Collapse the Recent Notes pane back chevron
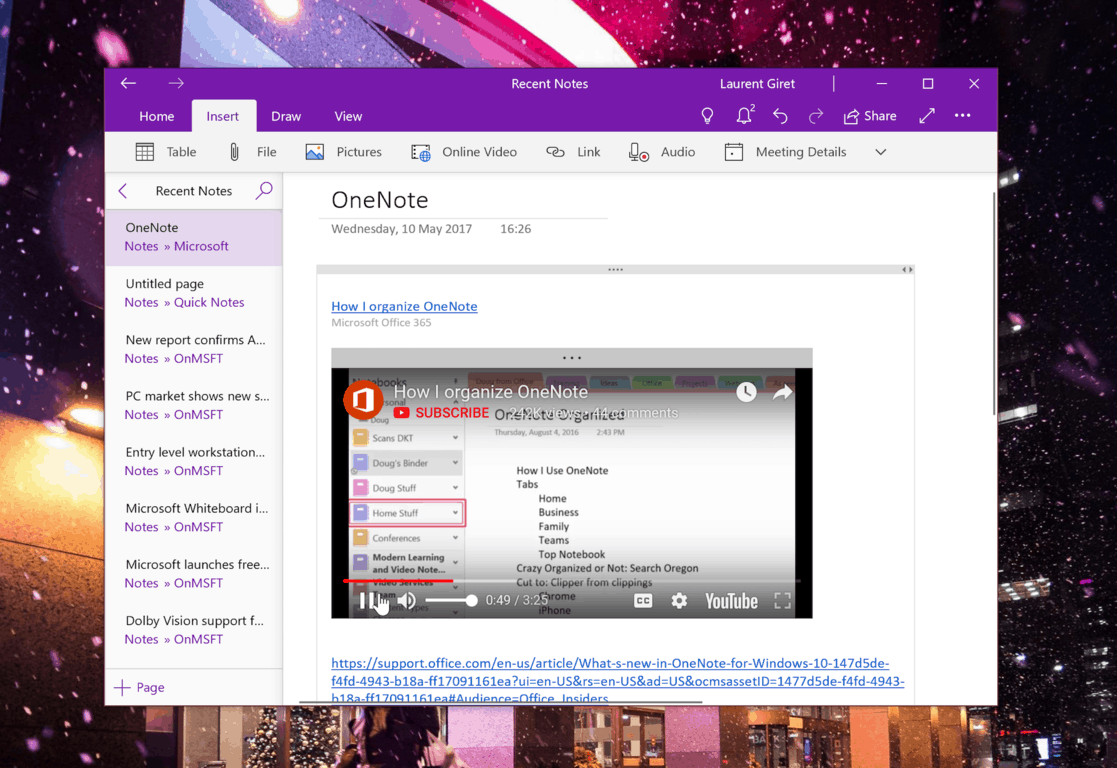The image size is (1117, 768). tap(123, 191)
